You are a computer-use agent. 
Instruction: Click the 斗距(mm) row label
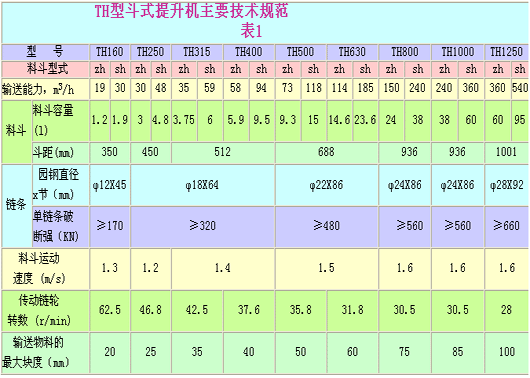click(x=60, y=152)
